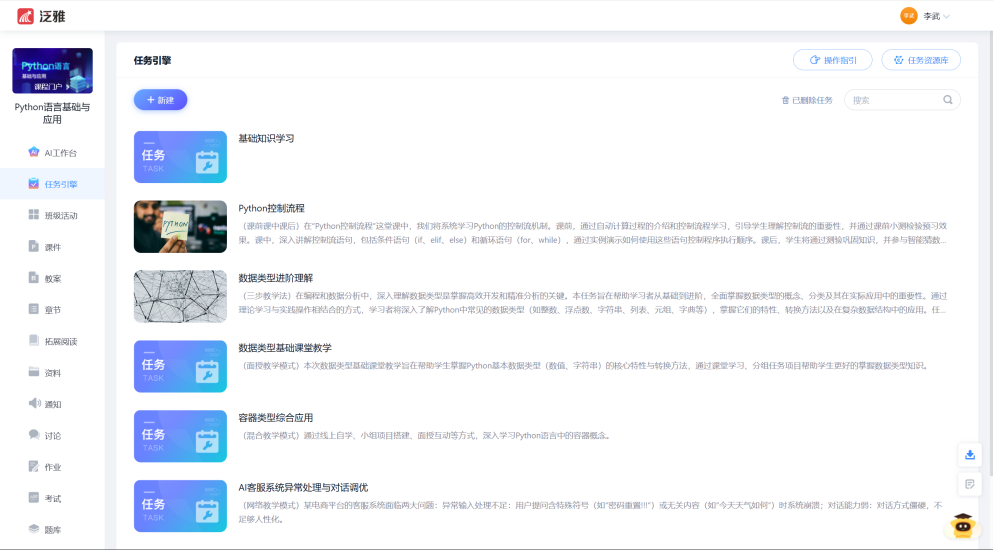Click the trash icon beside 已删除任务
The width and height of the screenshot is (993, 550).
(785, 100)
